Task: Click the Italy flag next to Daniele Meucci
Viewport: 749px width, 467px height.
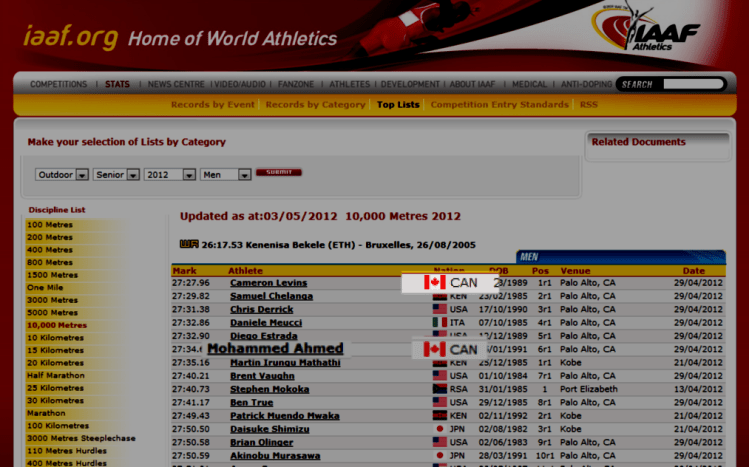Action: click(x=439, y=323)
